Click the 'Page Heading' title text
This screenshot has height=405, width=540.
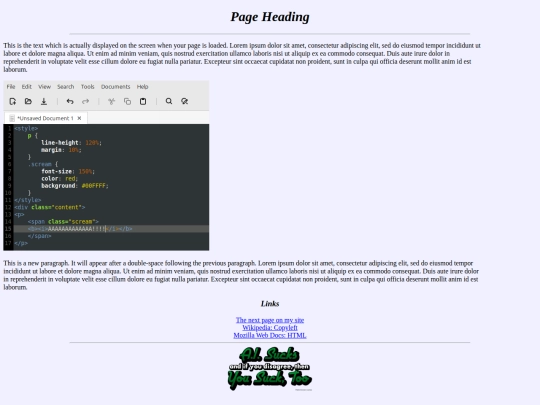click(x=270, y=17)
